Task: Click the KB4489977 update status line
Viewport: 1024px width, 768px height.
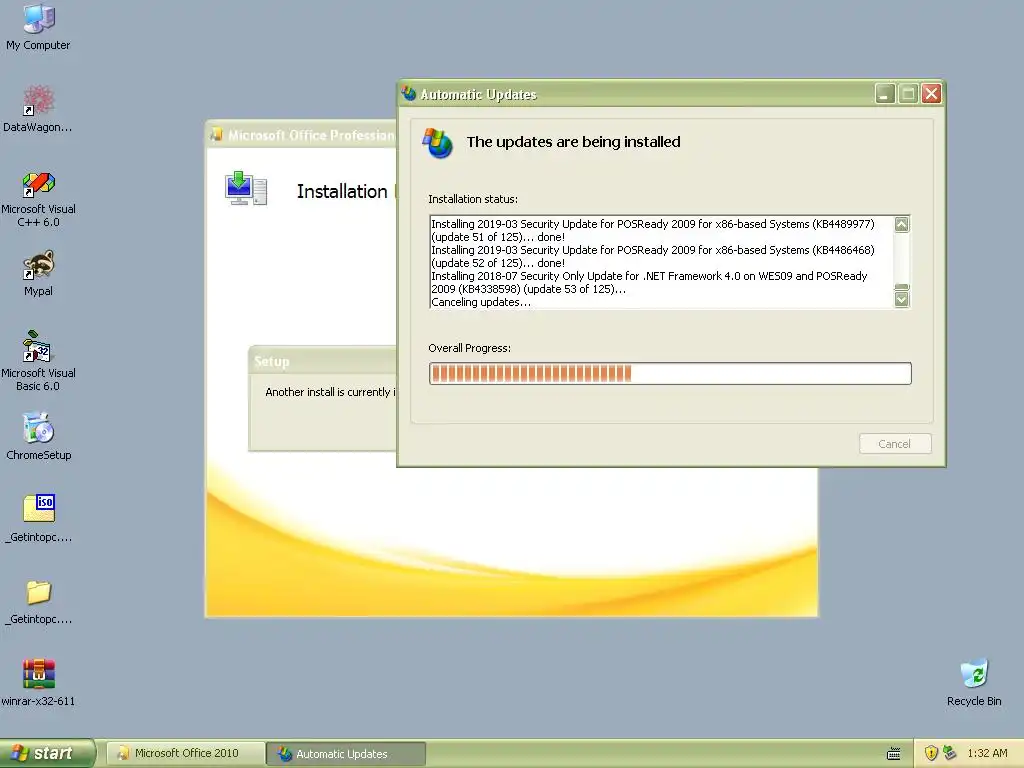Action: click(x=653, y=231)
